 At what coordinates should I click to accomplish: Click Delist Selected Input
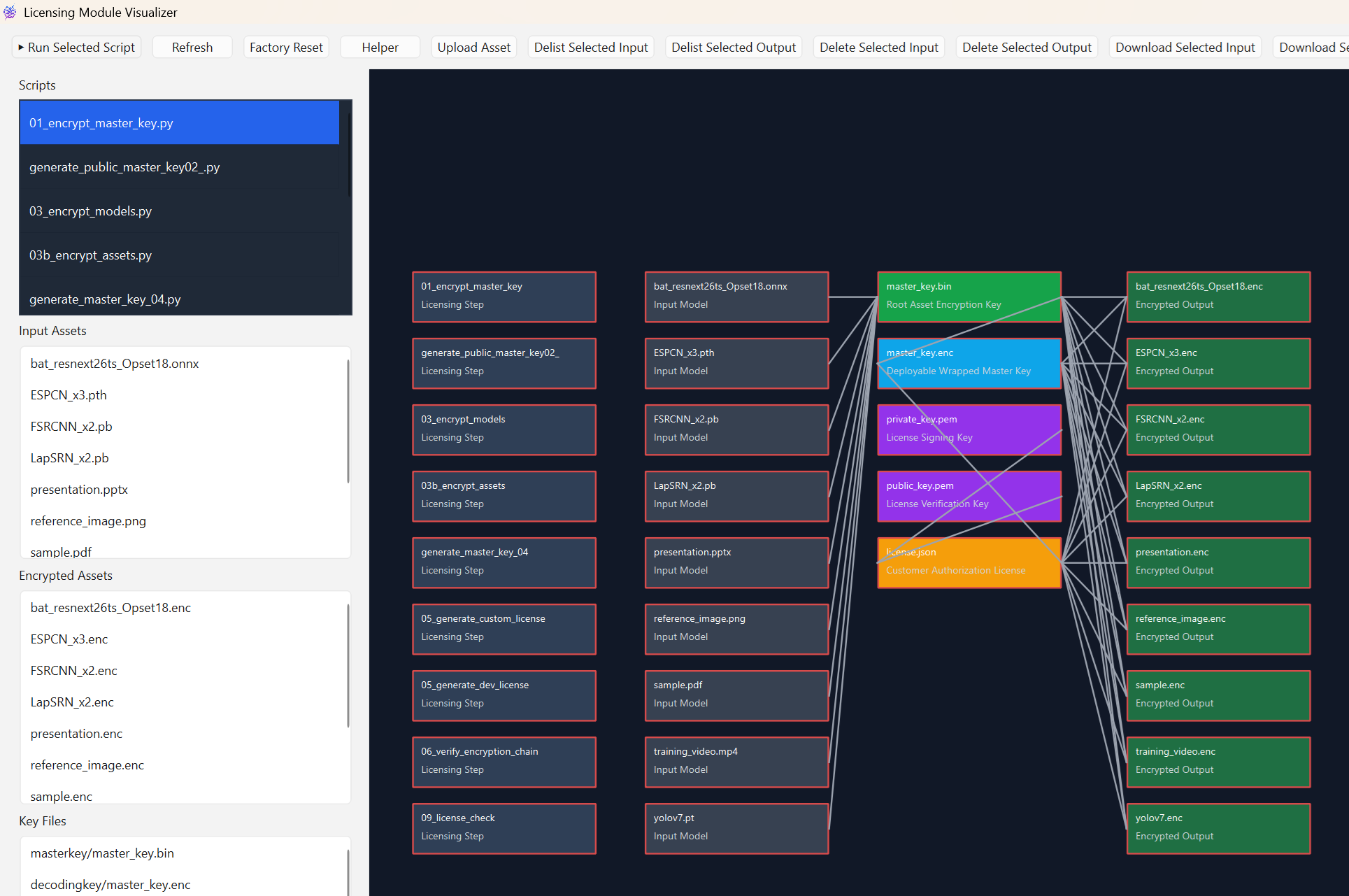[591, 48]
